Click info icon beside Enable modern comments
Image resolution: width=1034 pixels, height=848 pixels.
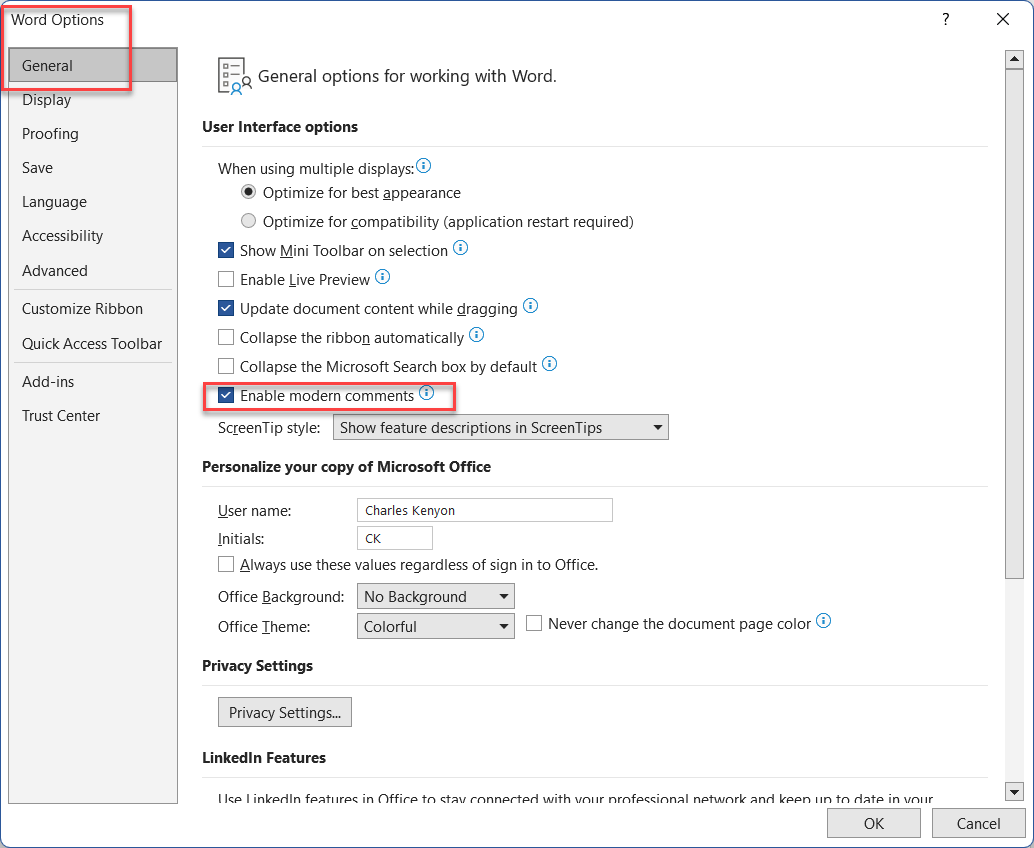pos(427,392)
